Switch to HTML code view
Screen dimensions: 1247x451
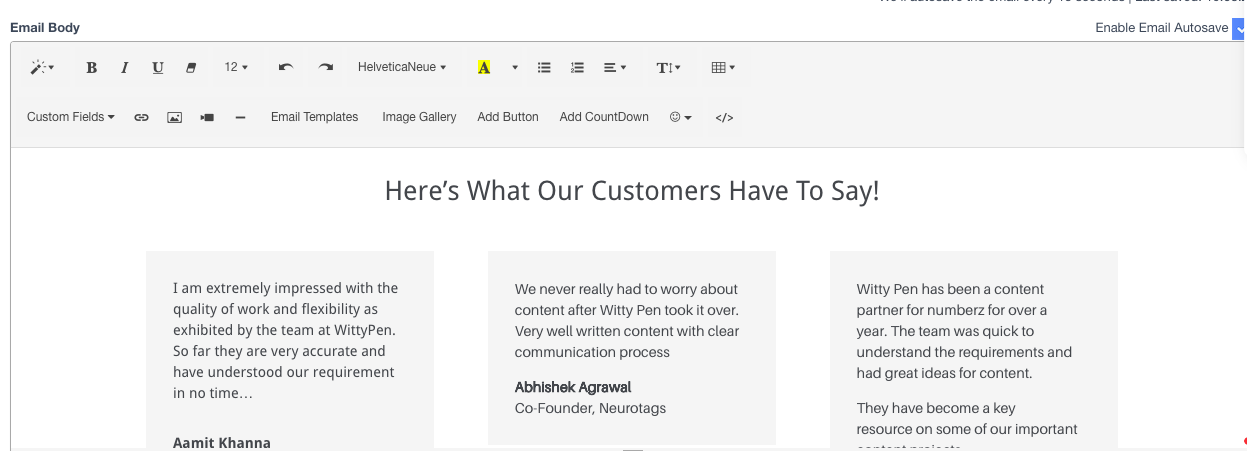point(725,117)
